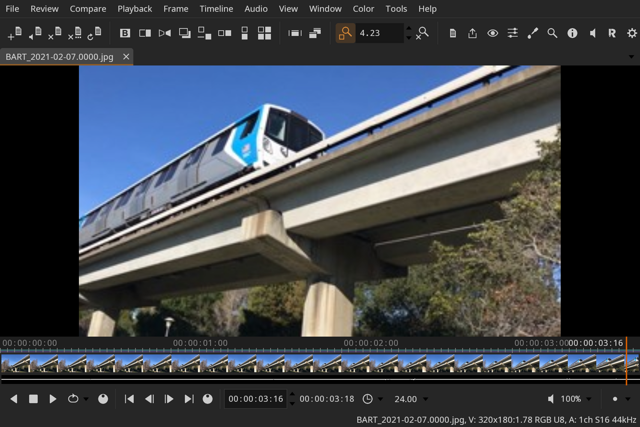Open the Playback menu

[135, 9]
